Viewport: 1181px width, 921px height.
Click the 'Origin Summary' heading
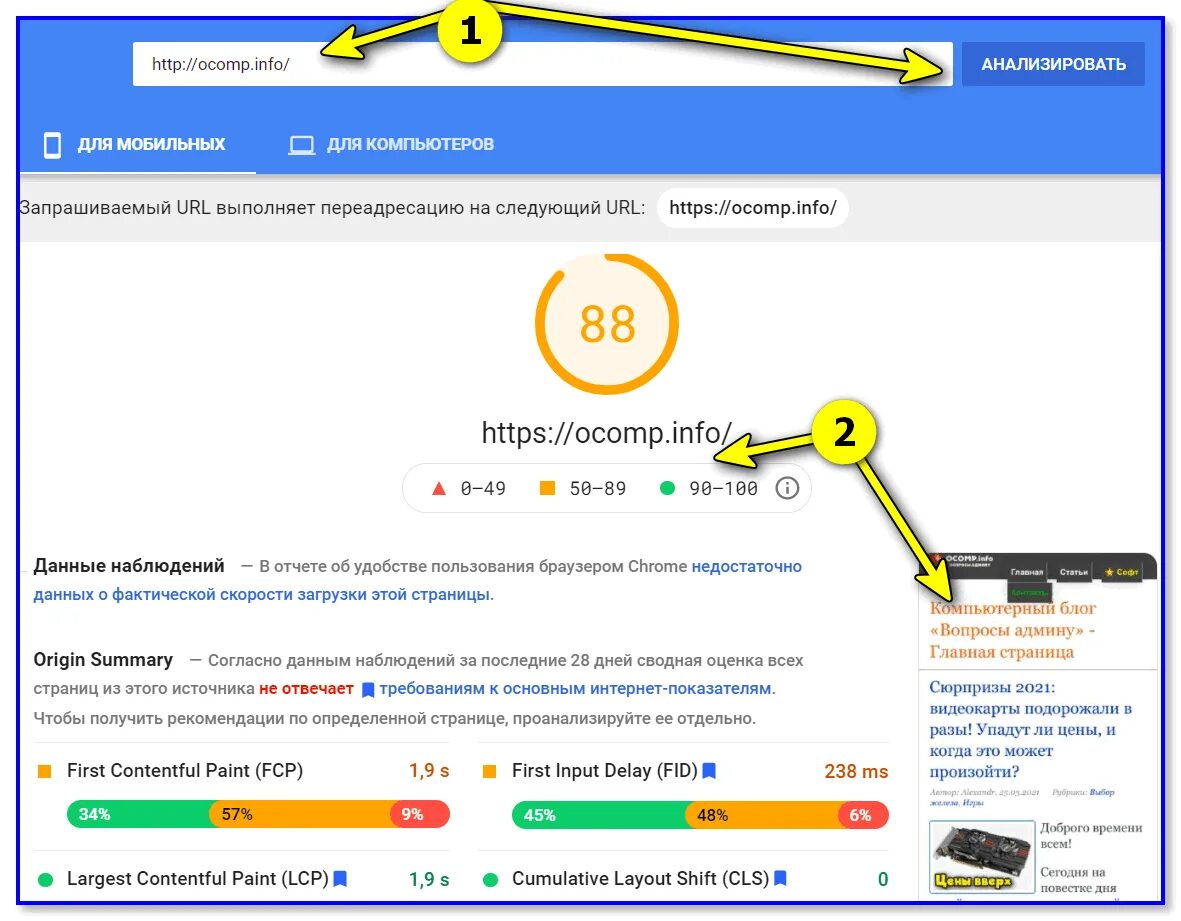coord(103,660)
